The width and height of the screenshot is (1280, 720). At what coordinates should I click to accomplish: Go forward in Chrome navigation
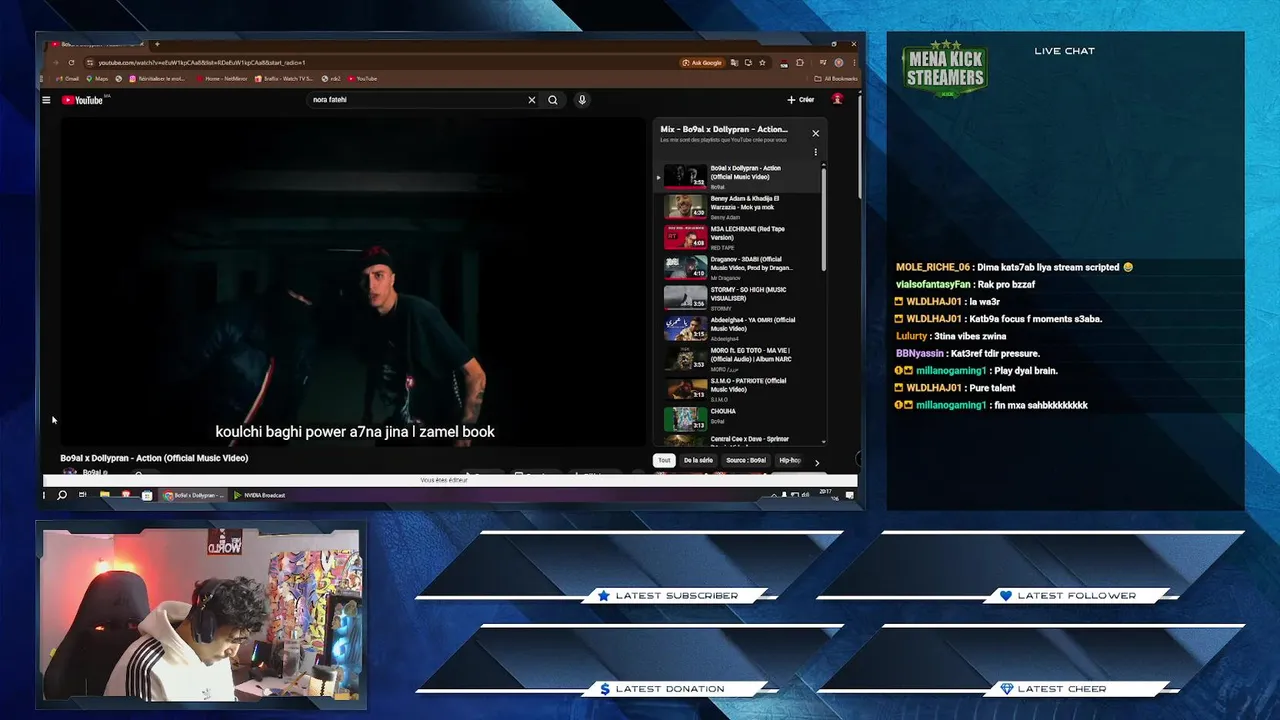coord(58,62)
